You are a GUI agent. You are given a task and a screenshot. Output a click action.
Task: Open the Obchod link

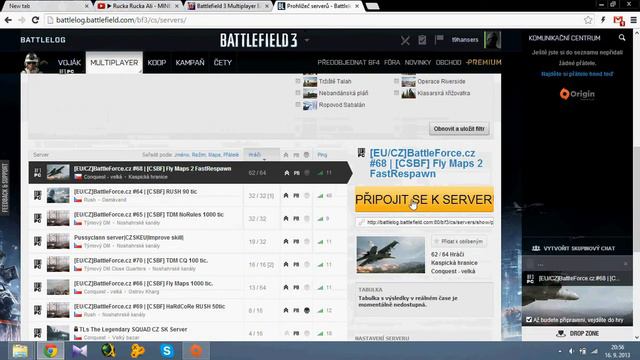(448, 62)
